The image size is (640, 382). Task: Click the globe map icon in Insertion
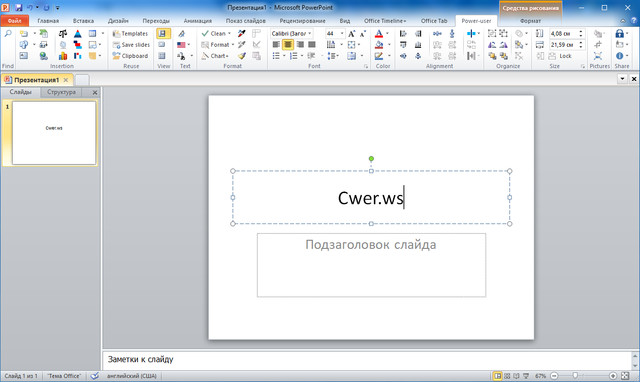pos(43,56)
